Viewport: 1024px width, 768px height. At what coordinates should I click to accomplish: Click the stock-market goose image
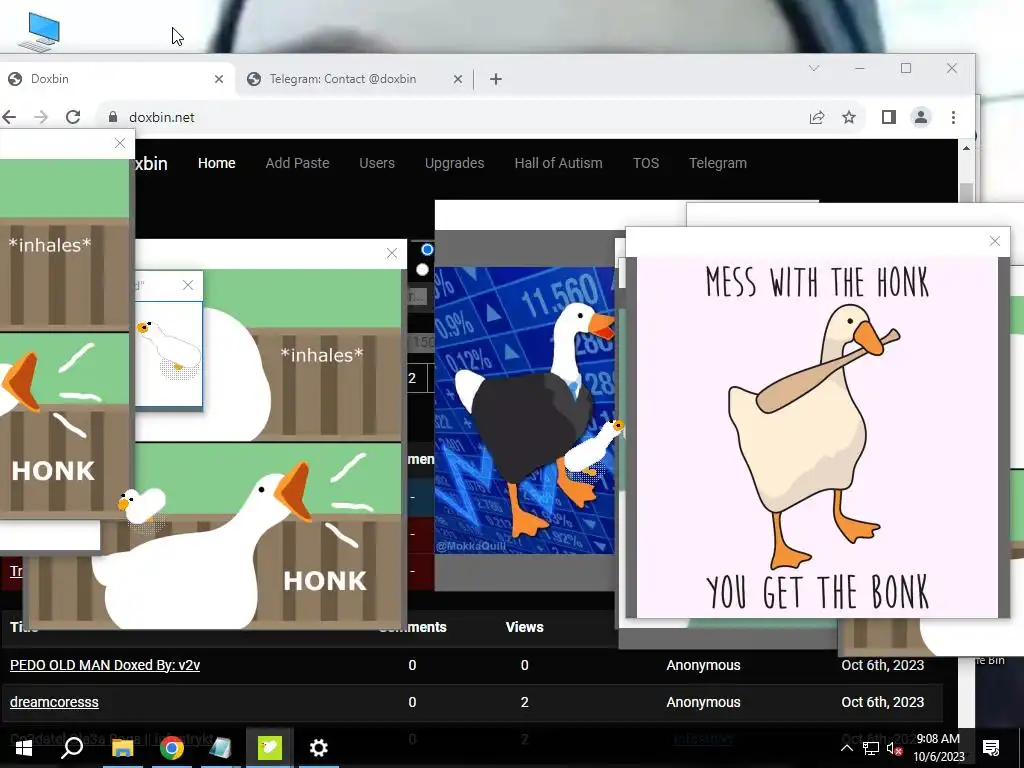524,410
